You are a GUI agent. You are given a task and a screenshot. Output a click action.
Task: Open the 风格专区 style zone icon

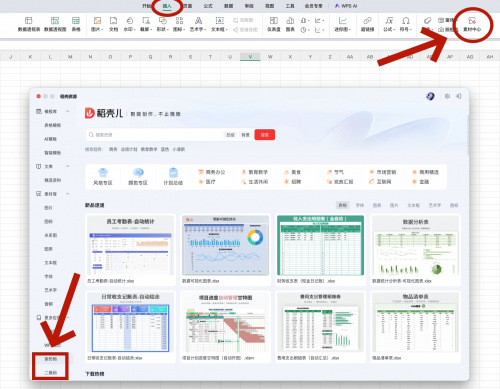point(103,177)
